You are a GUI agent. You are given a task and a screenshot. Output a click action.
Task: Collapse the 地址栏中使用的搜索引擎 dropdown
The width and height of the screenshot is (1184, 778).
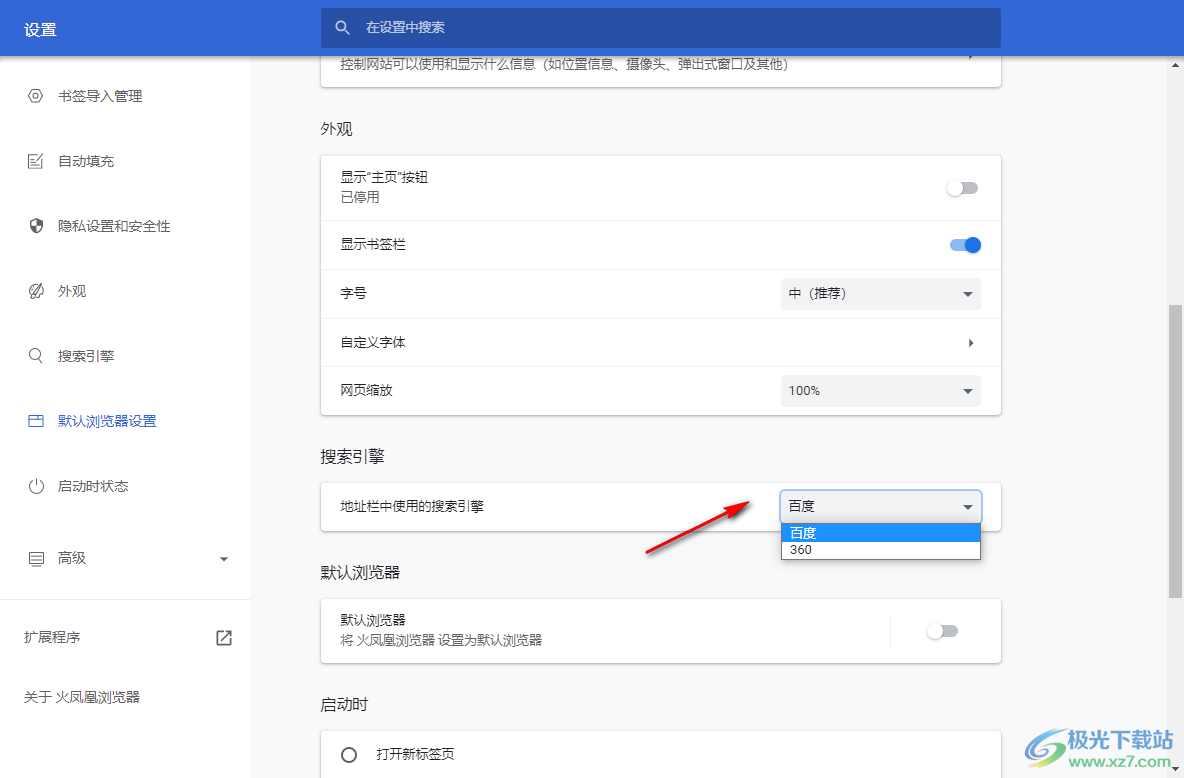(880, 506)
